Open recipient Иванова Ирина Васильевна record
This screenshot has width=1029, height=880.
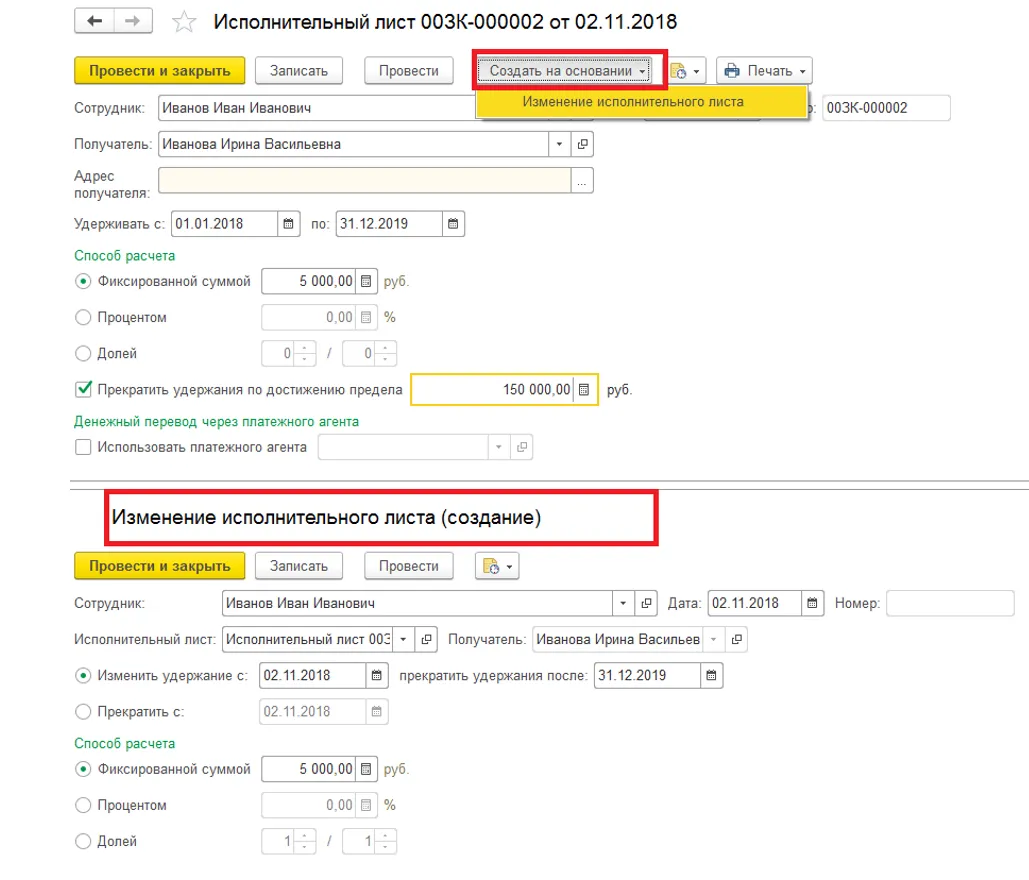point(583,144)
